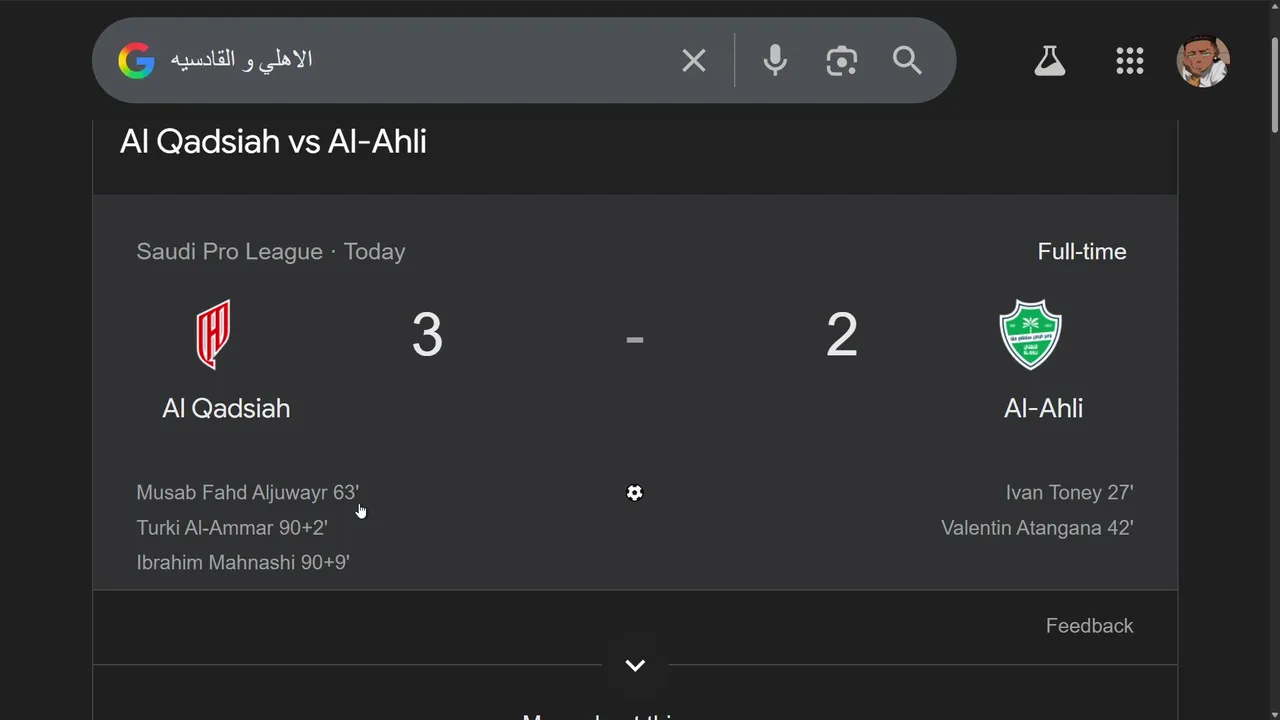Open Google account profile avatar
The height and width of the screenshot is (720, 1280).
tap(1202, 61)
